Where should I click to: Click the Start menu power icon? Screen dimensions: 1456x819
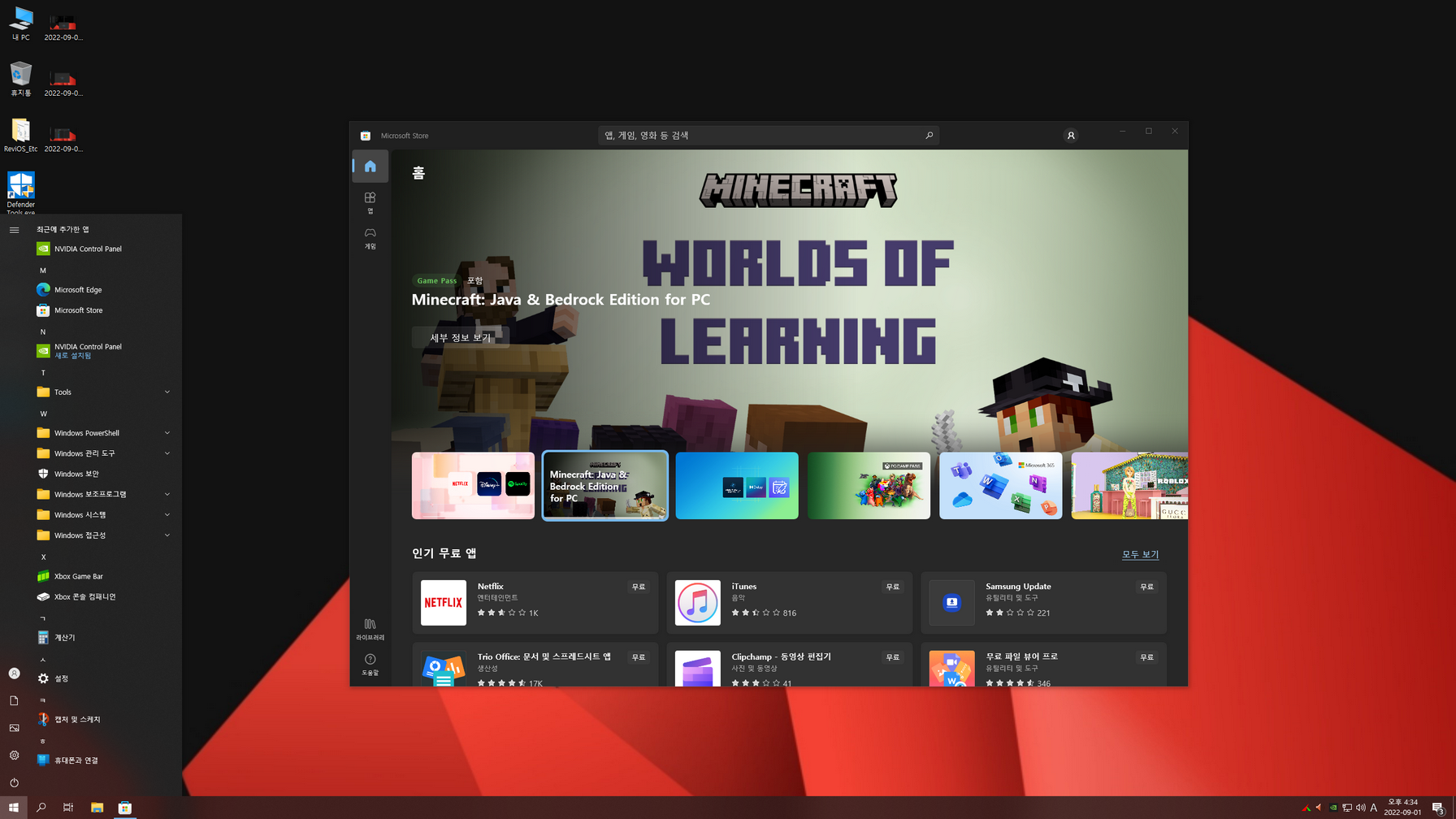click(x=14, y=782)
